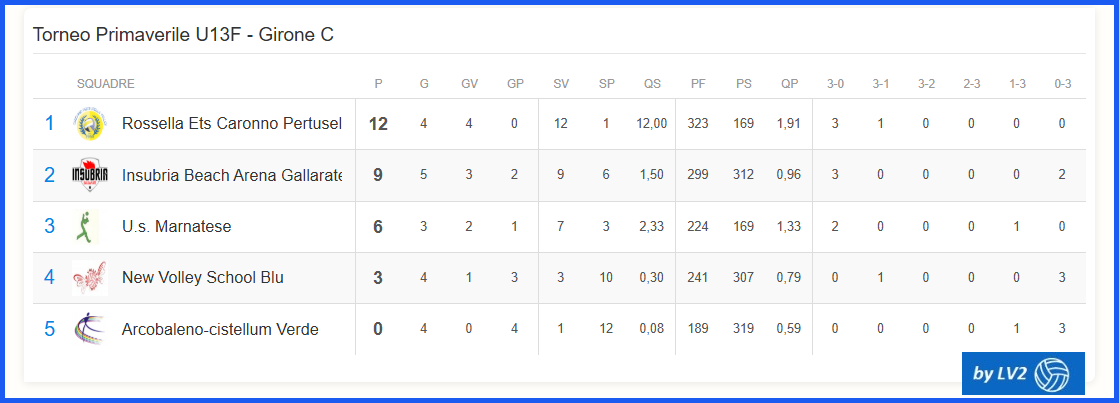Click the PF column header
This screenshot has width=1119, height=403.
pyautogui.click(x=698, y=84)
